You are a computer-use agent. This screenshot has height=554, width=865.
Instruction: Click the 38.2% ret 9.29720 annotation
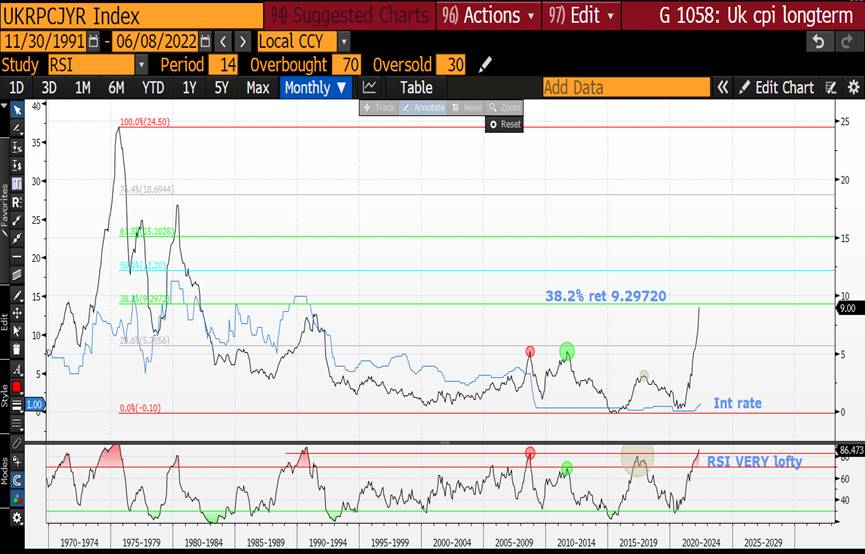click(x=606, y=296)
